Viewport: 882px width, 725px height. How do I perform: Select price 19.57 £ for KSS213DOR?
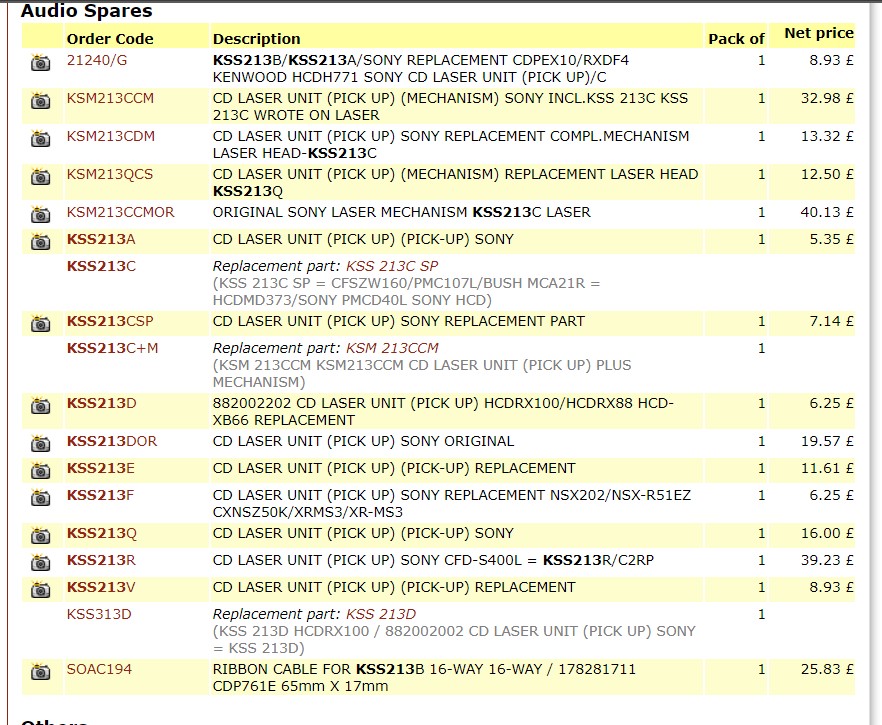click(x=827, y=441)
